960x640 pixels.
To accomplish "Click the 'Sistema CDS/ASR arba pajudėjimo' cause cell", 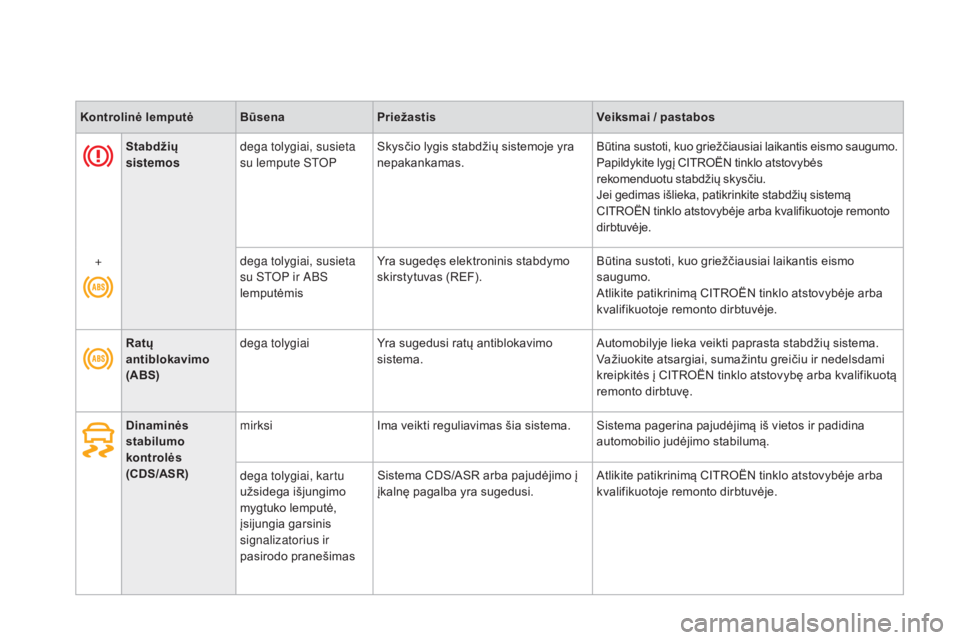I will (477, 483).
